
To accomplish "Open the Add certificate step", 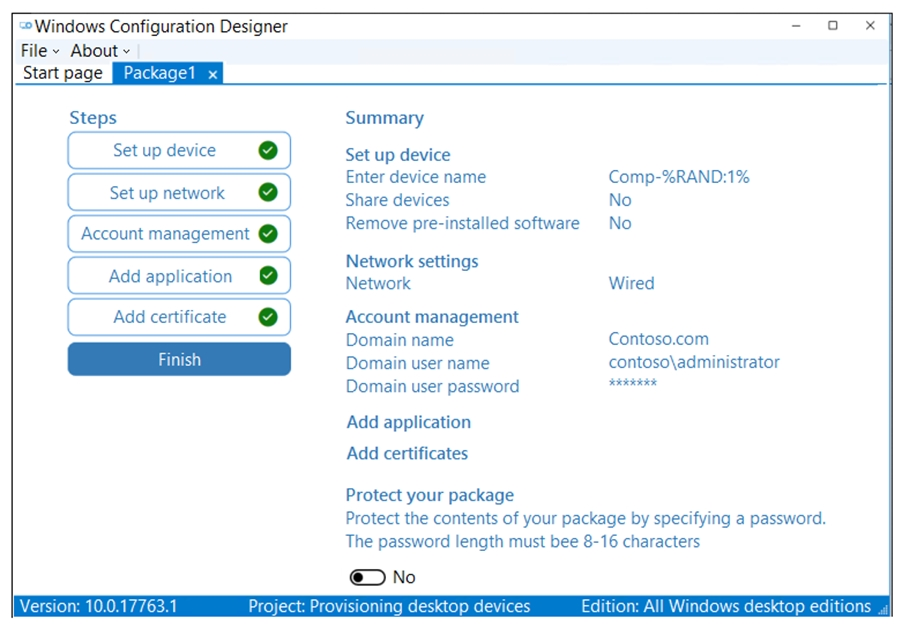I will (x=179, y=316).
